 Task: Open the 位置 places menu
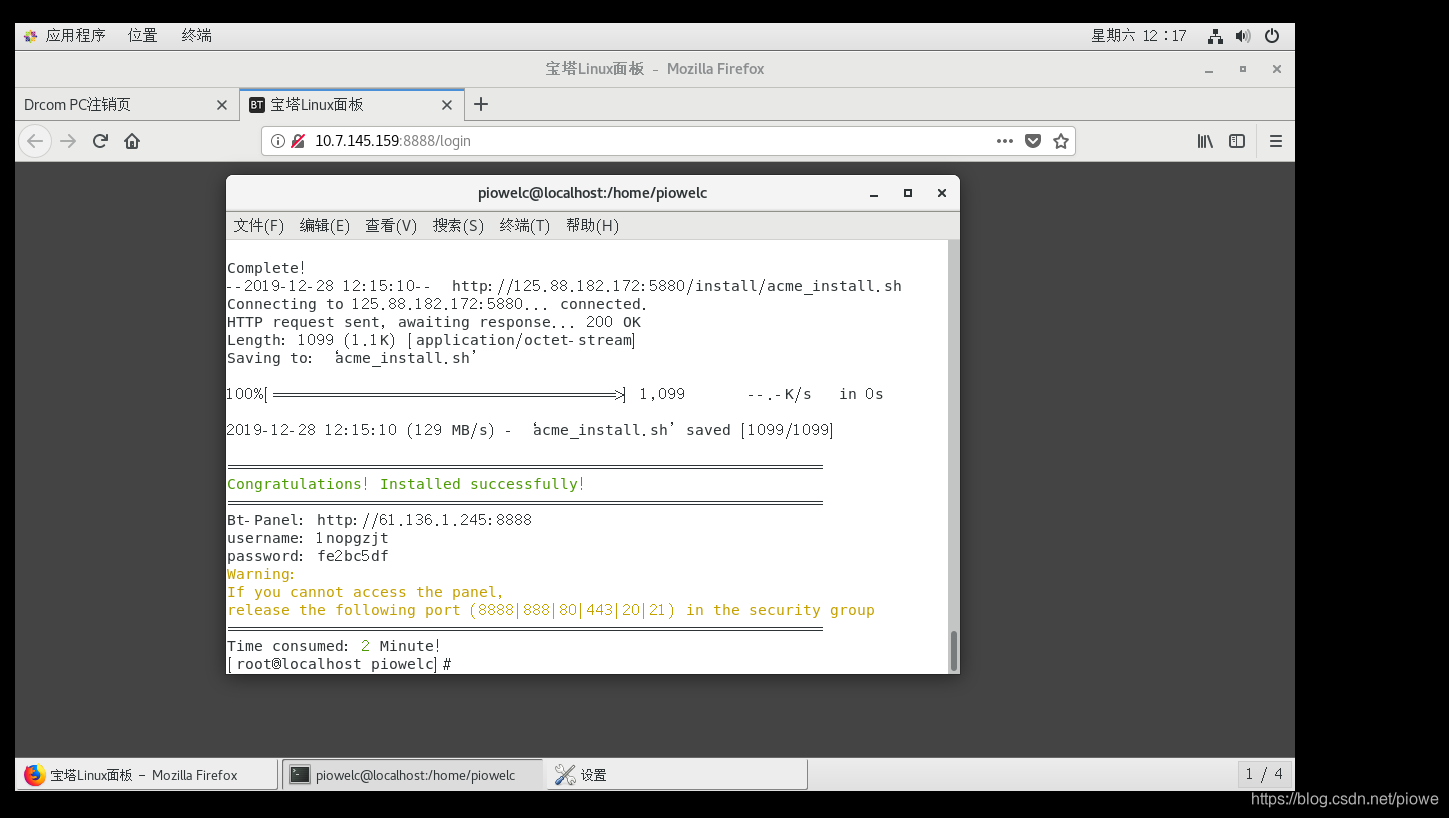click(143, 35)
